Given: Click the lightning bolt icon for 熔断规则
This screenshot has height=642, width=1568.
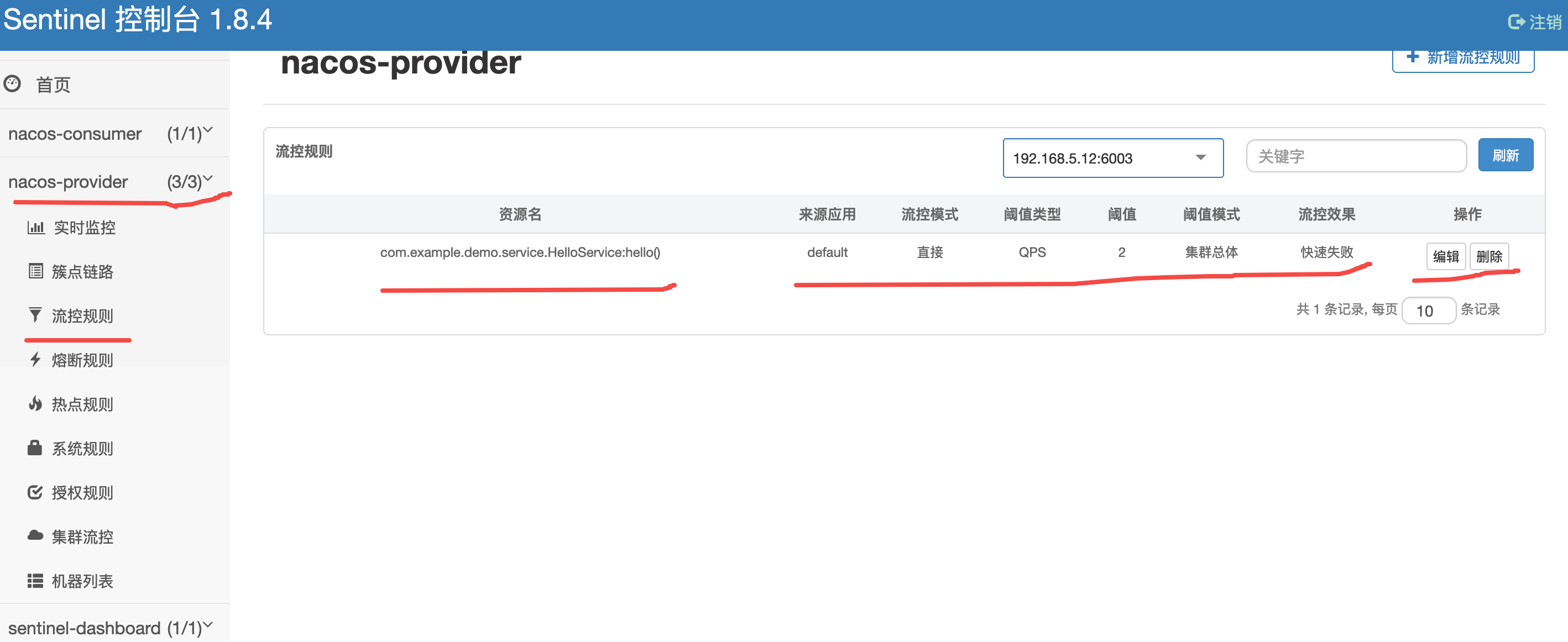Looking at the screenshot, I should pos(35,360).
